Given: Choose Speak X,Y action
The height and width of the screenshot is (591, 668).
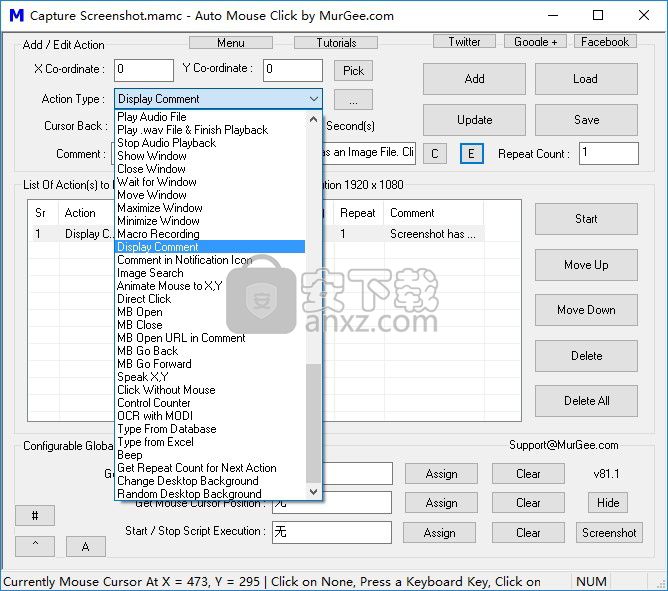Looking at the screenshot, I should click(x=143, y=377).
